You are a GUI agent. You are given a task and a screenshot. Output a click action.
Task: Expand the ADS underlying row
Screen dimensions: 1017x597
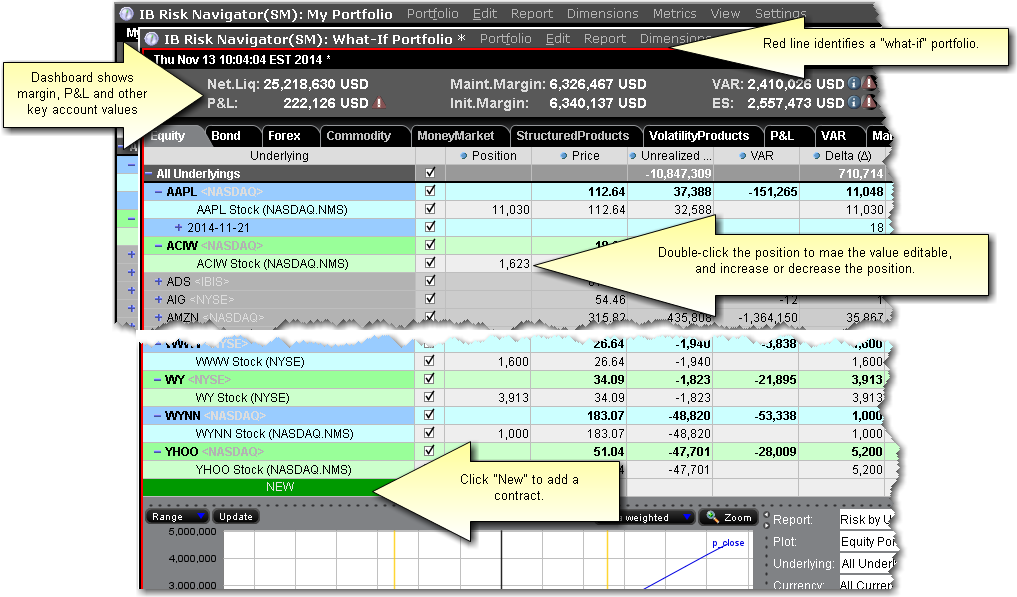159,282
